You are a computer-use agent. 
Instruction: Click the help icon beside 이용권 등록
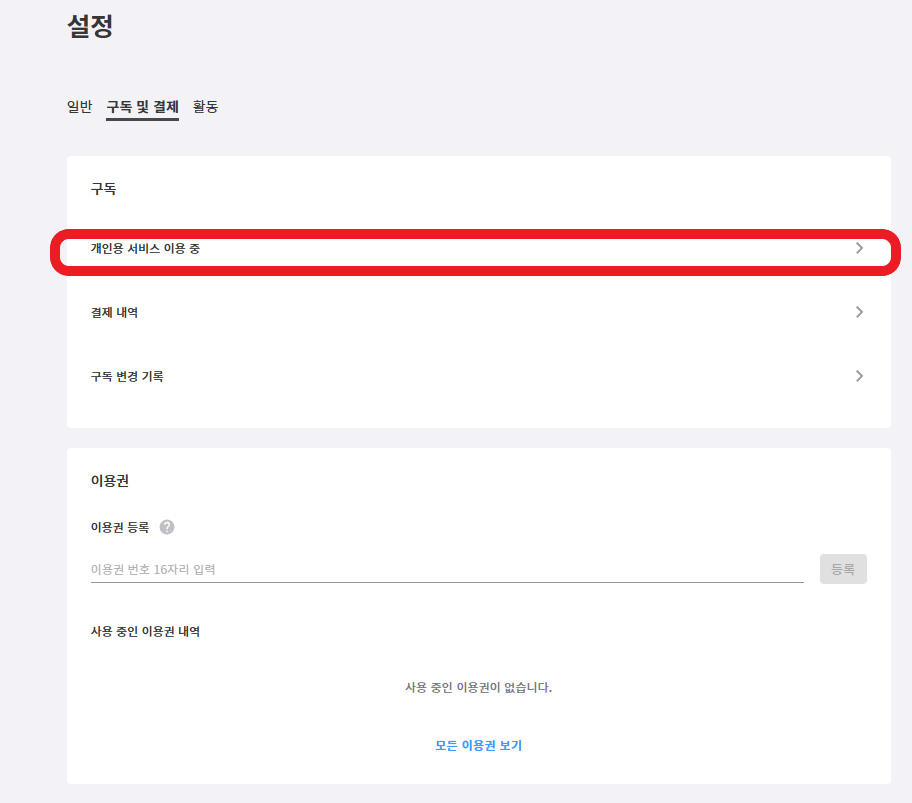(x=167, y=527)
